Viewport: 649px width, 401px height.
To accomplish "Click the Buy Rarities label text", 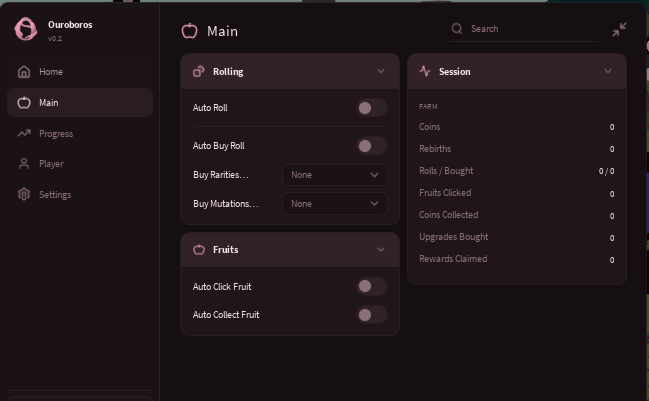I will coord(221,175).
